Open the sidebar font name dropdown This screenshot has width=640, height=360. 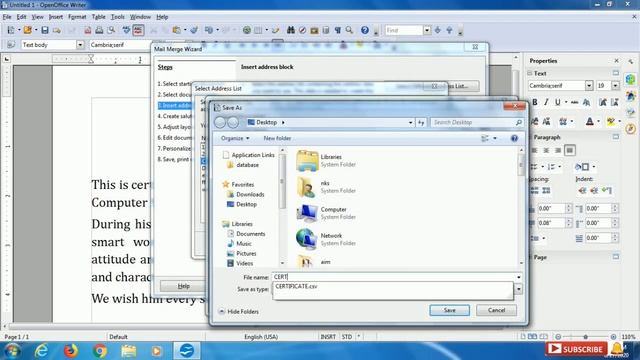point(589,86)
